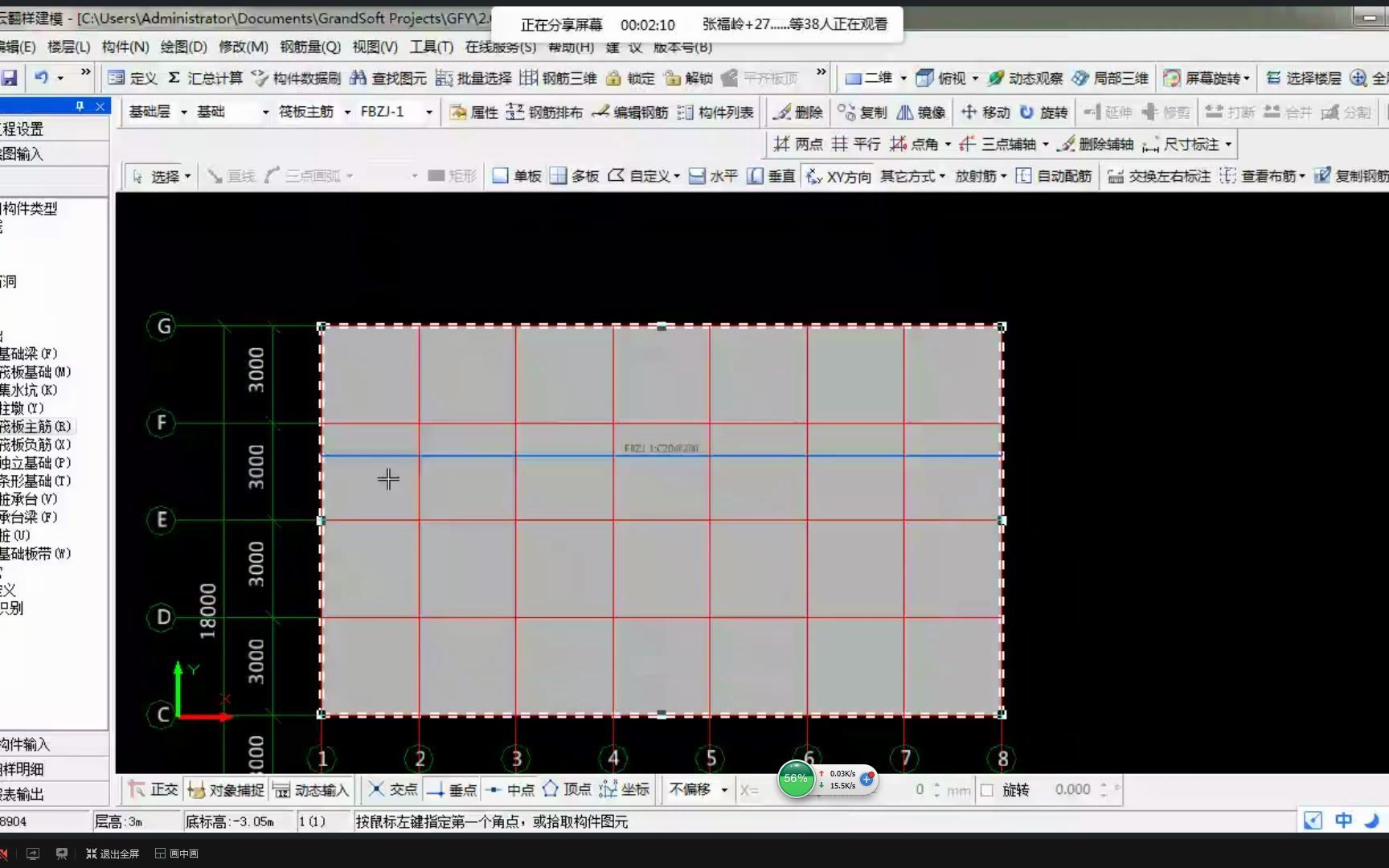Click 两点 two-point axis tool
1389x868 pixels.
[798, 144]
